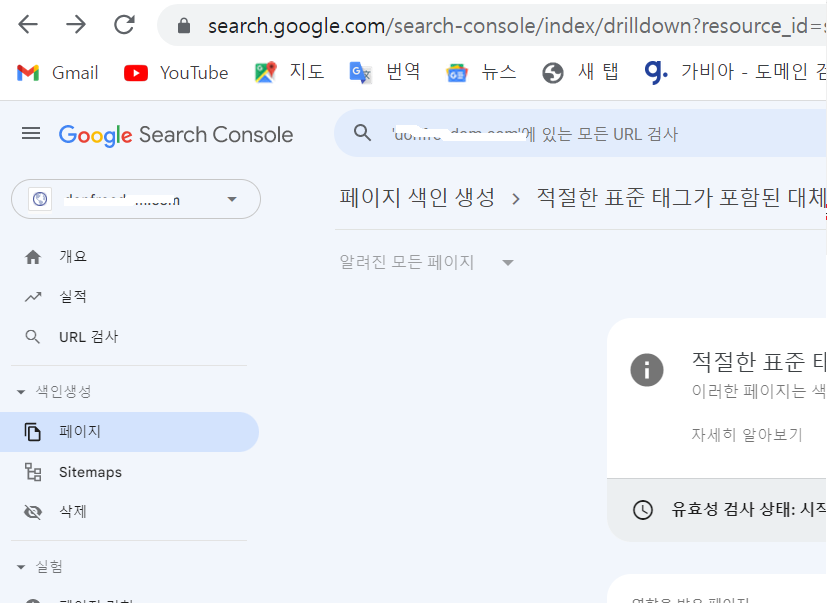Go to 페이지 색인 생성 breadcrumb
Screen dimensions: 827x603
[417, 197]
